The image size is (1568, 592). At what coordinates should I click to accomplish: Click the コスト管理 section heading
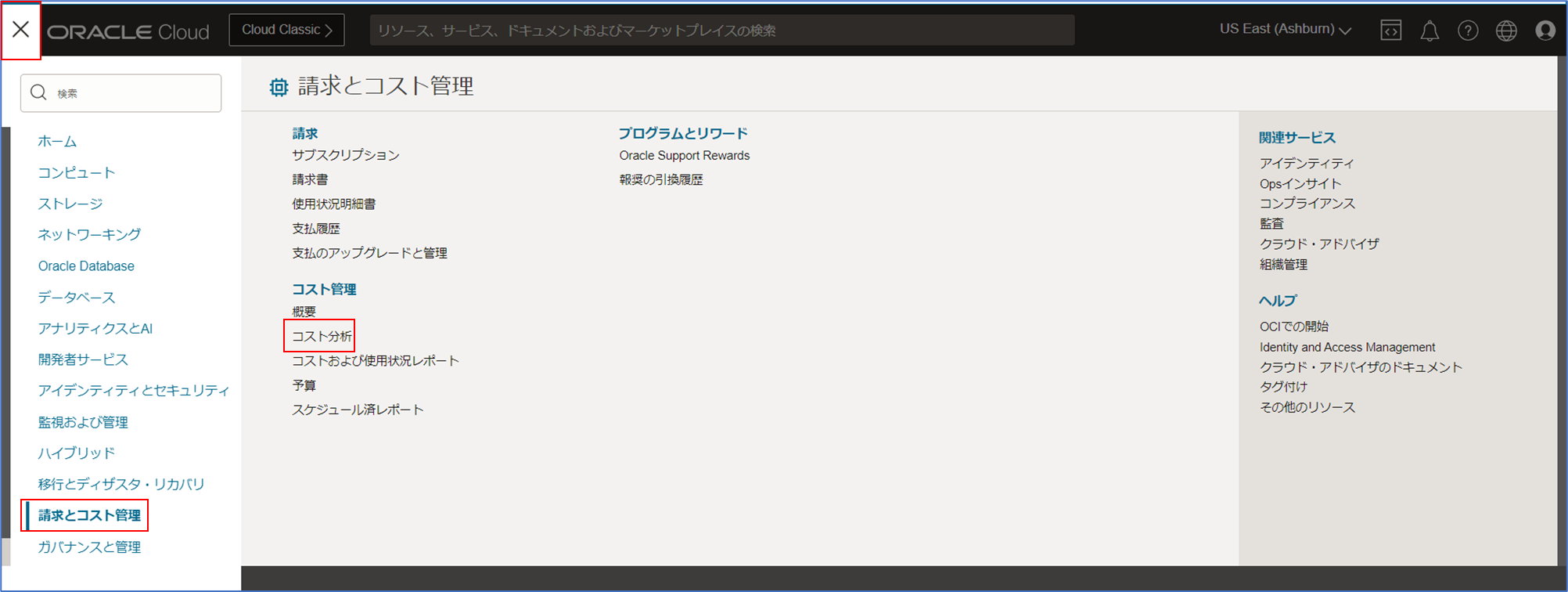pyautogui.click(x=324, y=289)
